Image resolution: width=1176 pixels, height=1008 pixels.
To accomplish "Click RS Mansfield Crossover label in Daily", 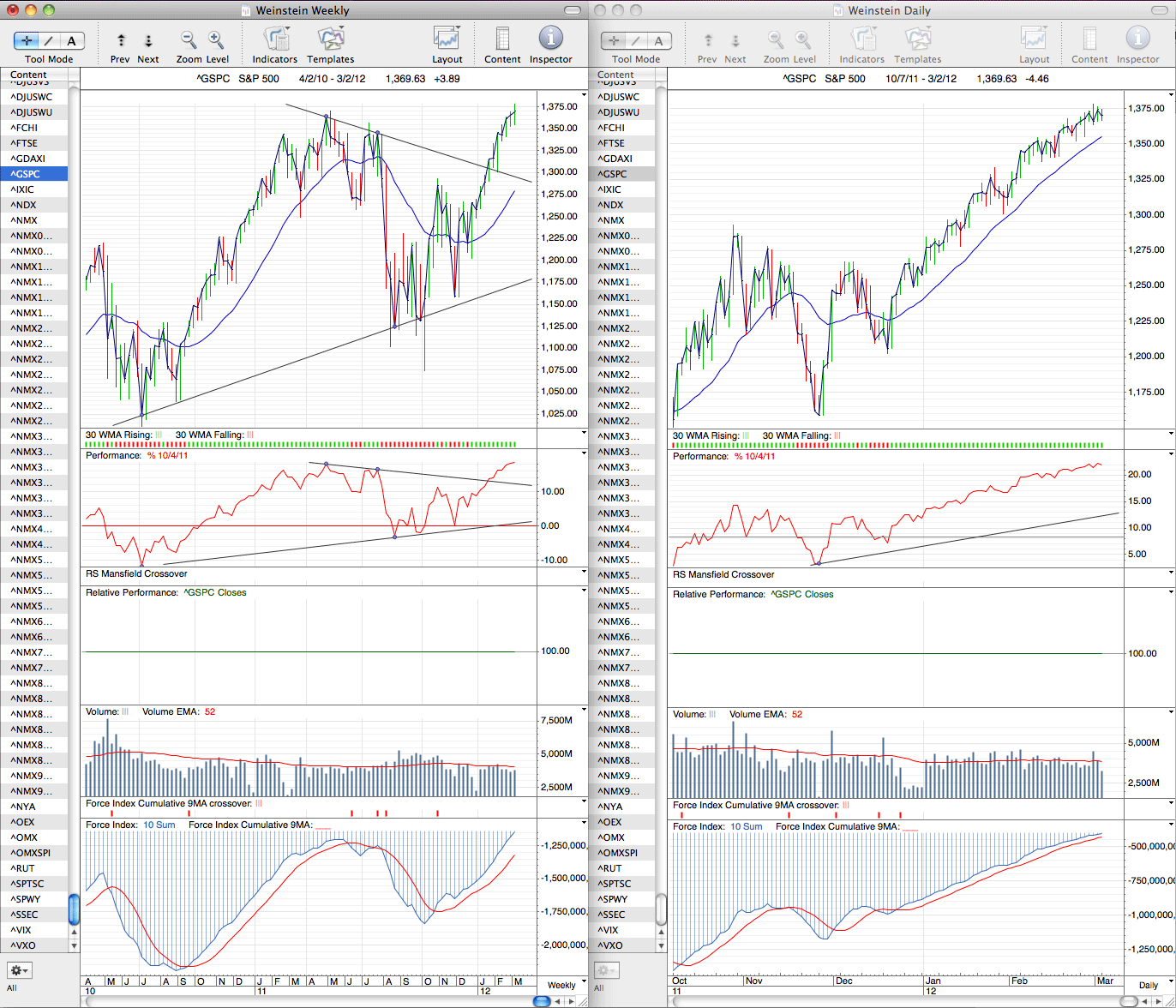I will click(723, 574).
